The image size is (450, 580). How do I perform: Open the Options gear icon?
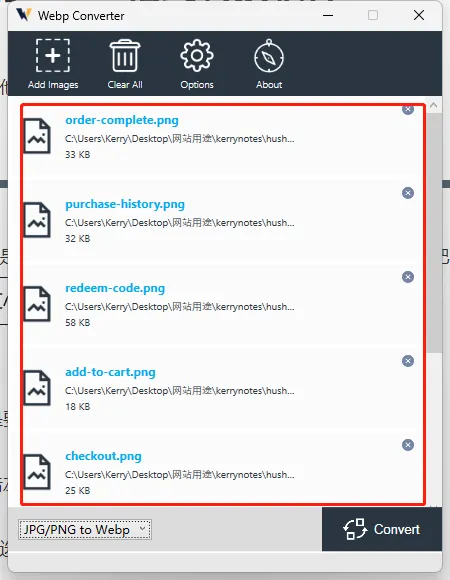click(x=197, y=55)
